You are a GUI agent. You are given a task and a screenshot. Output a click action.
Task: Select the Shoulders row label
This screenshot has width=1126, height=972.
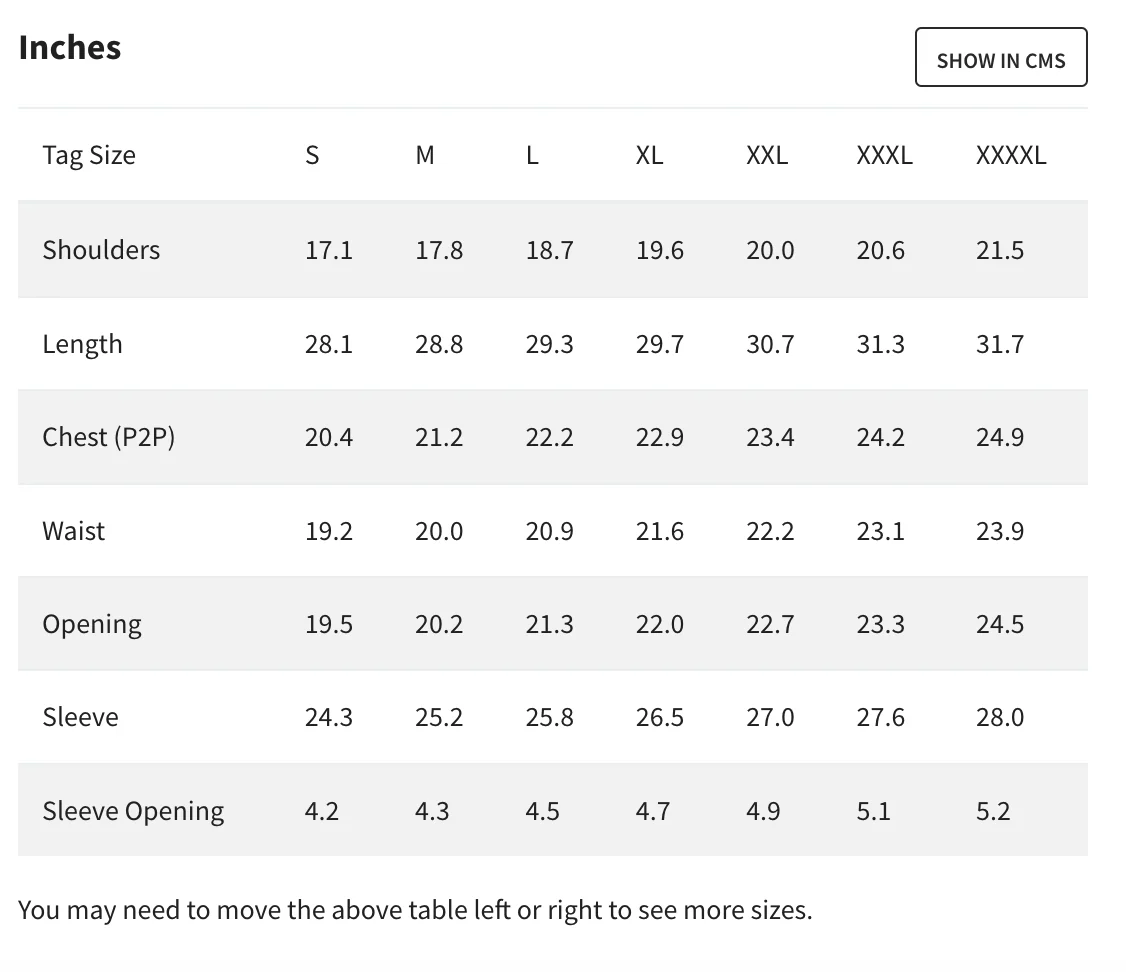point(101,249)
